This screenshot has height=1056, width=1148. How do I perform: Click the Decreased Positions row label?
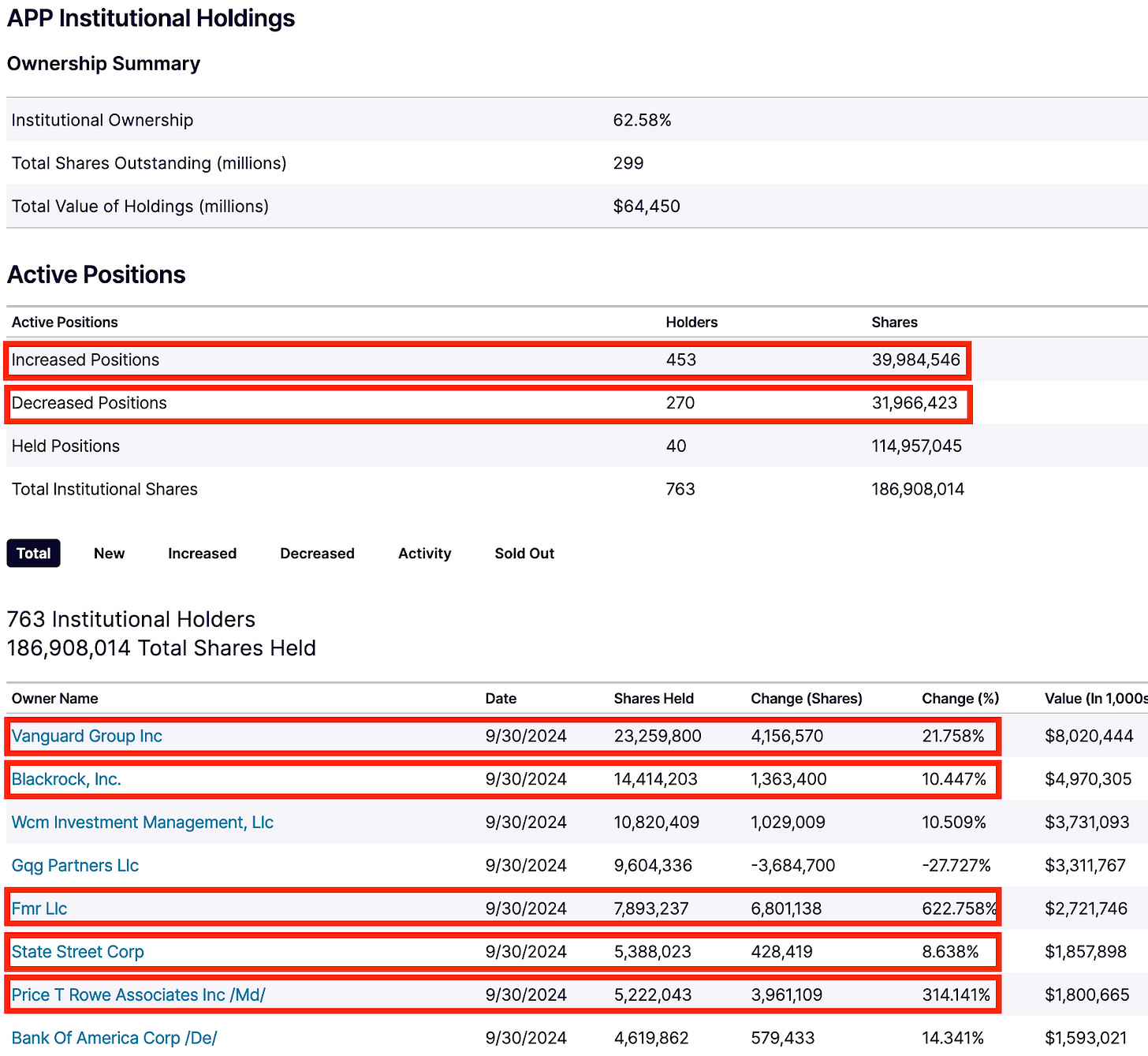(x=89, y=403)
